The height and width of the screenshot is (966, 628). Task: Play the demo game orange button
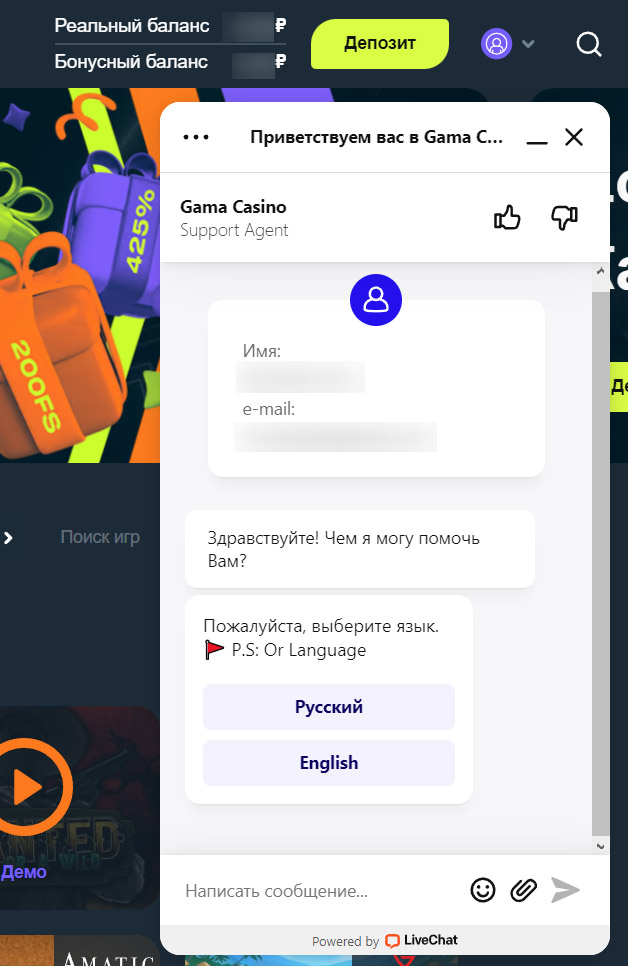28,787
